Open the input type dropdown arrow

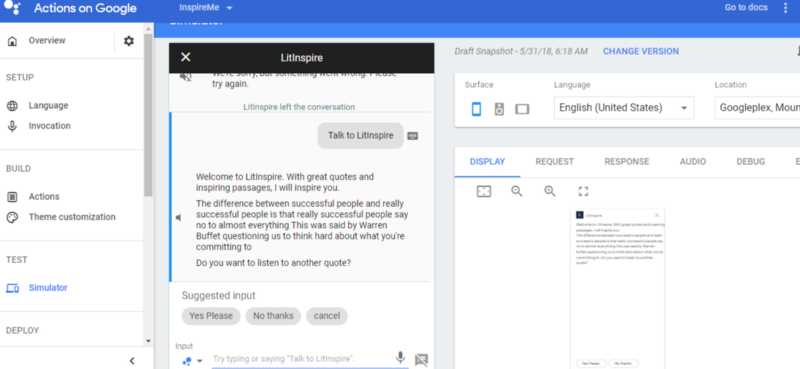[x=199, y=361]
